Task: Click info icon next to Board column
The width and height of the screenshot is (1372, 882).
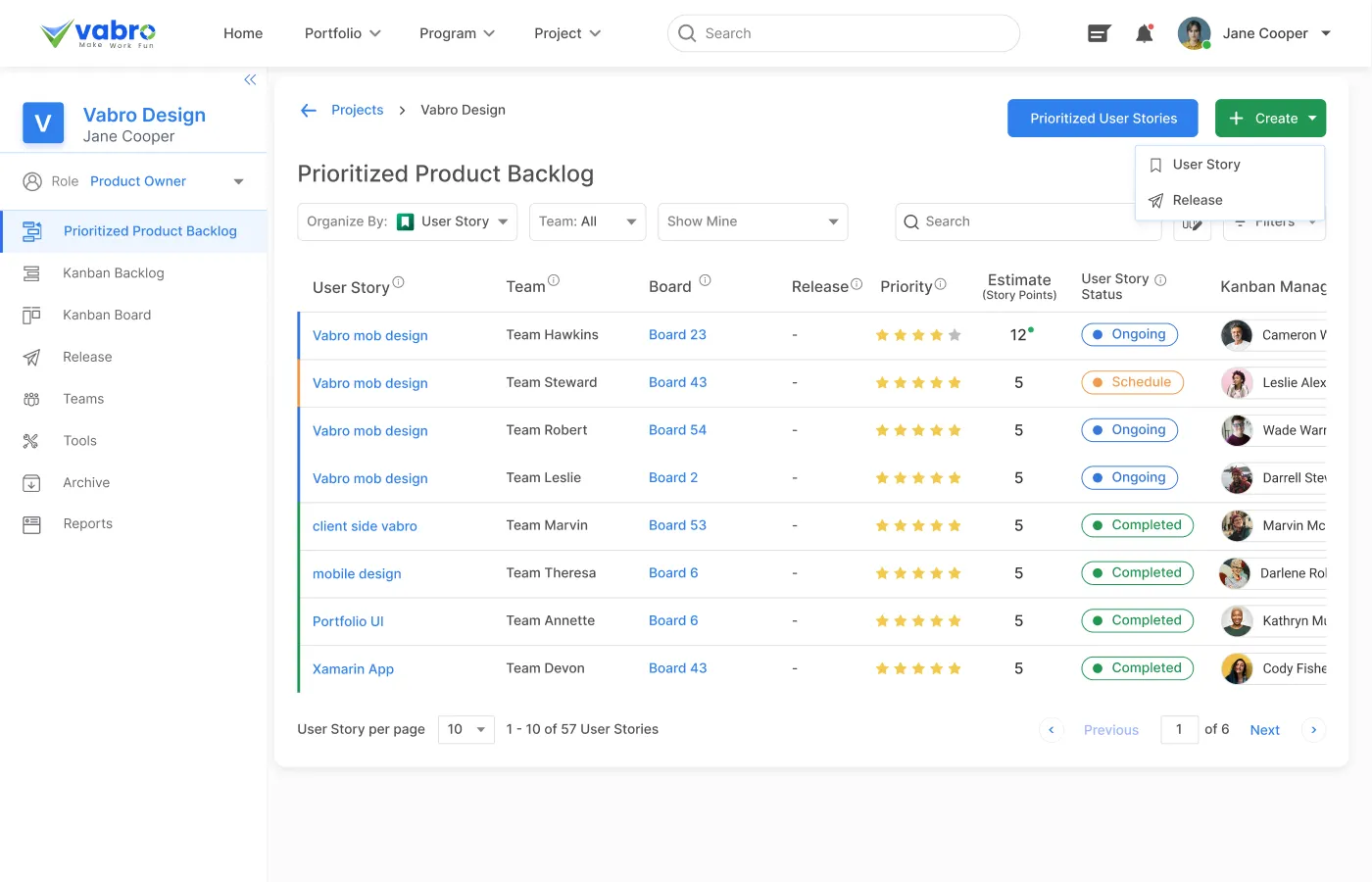Action: pyautogui.click(x=705, y=280)
